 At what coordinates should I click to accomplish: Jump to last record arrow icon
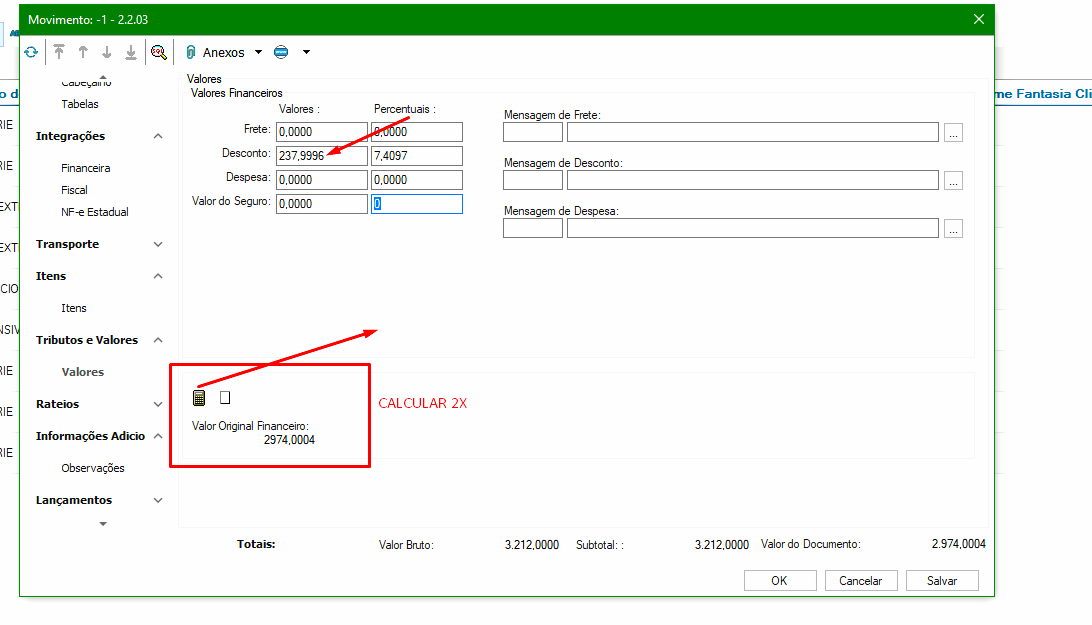(x=131, y=52)
